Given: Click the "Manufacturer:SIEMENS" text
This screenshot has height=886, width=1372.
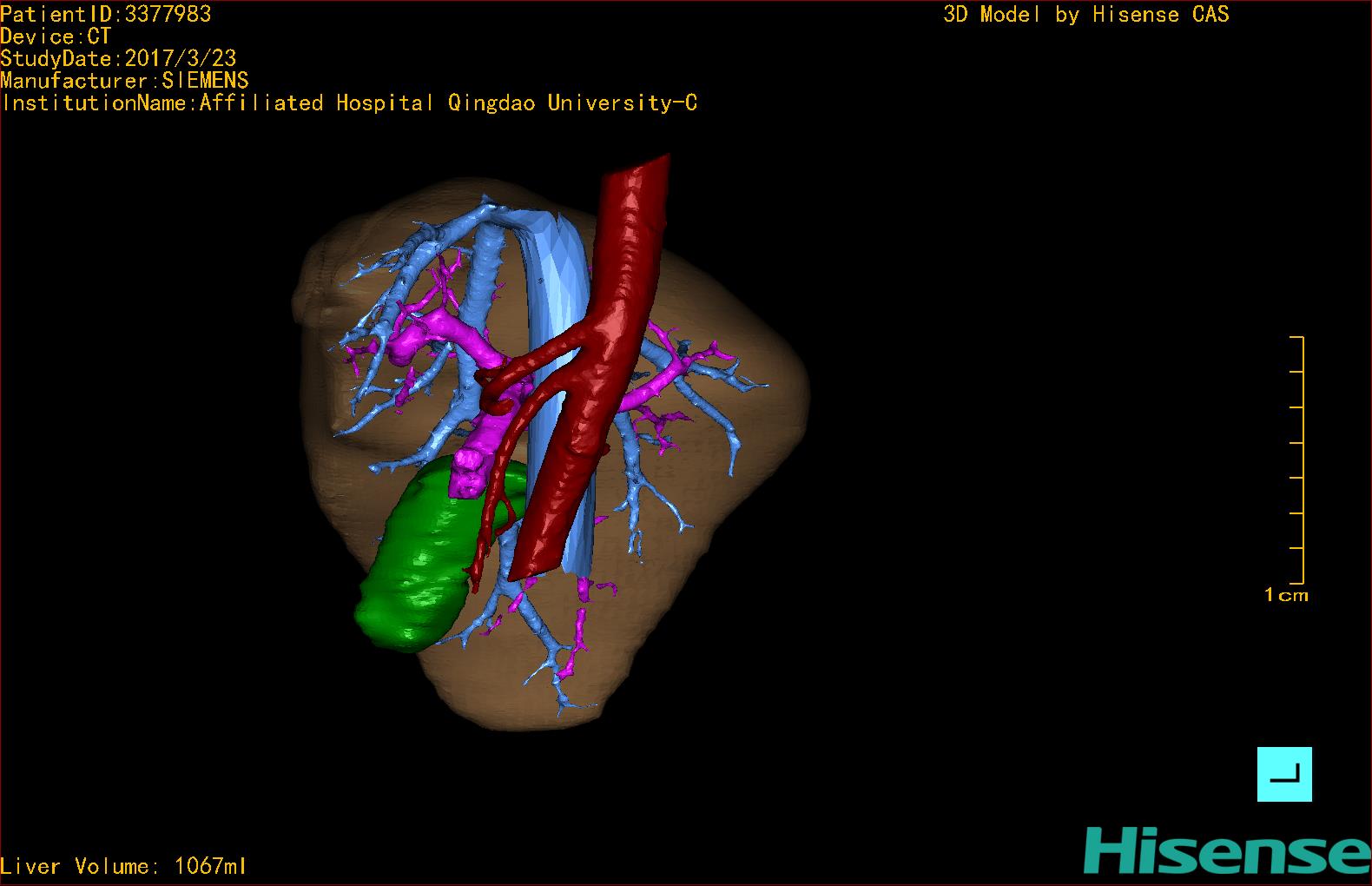Looking at the screenshot, I should coord(125,81).
